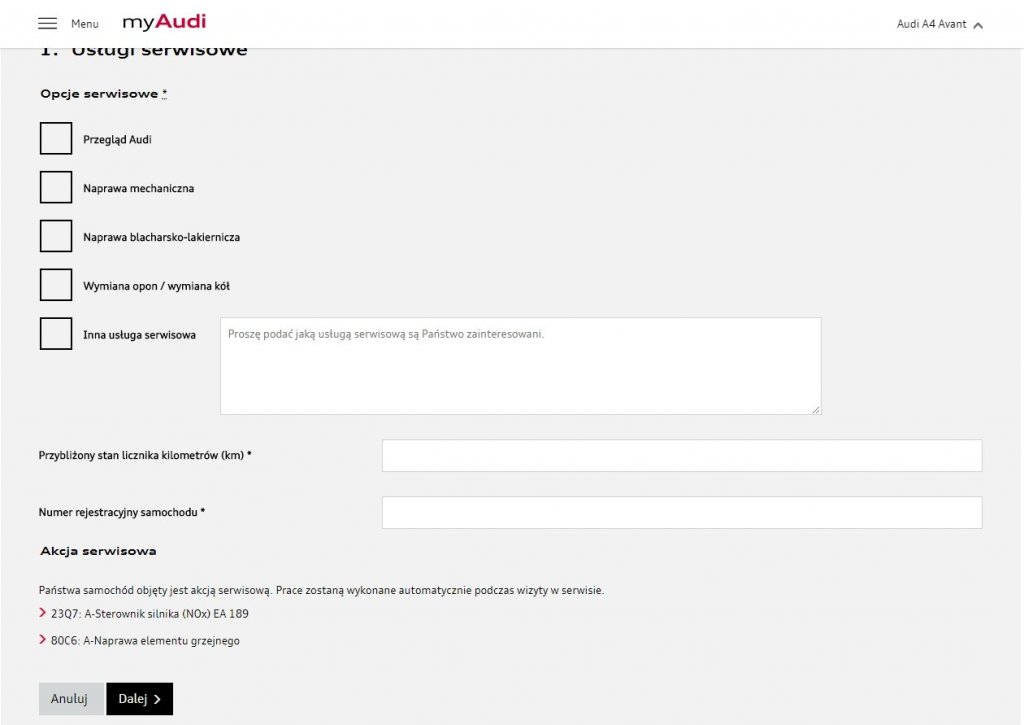This screenshot has height=725, width=1024.
Task: Toggle the Inna usługa serwisowa checkbox
Action: [x=56, y=334]
